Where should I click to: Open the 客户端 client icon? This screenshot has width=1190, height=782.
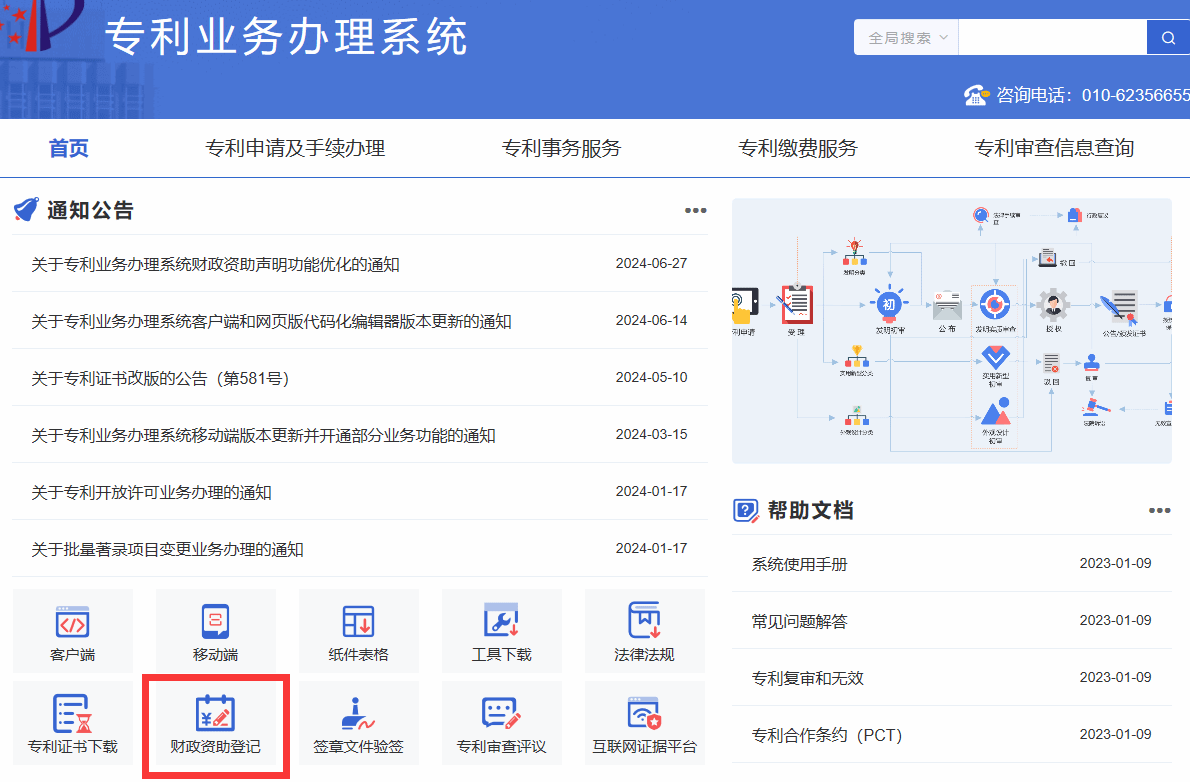(72, 631)
